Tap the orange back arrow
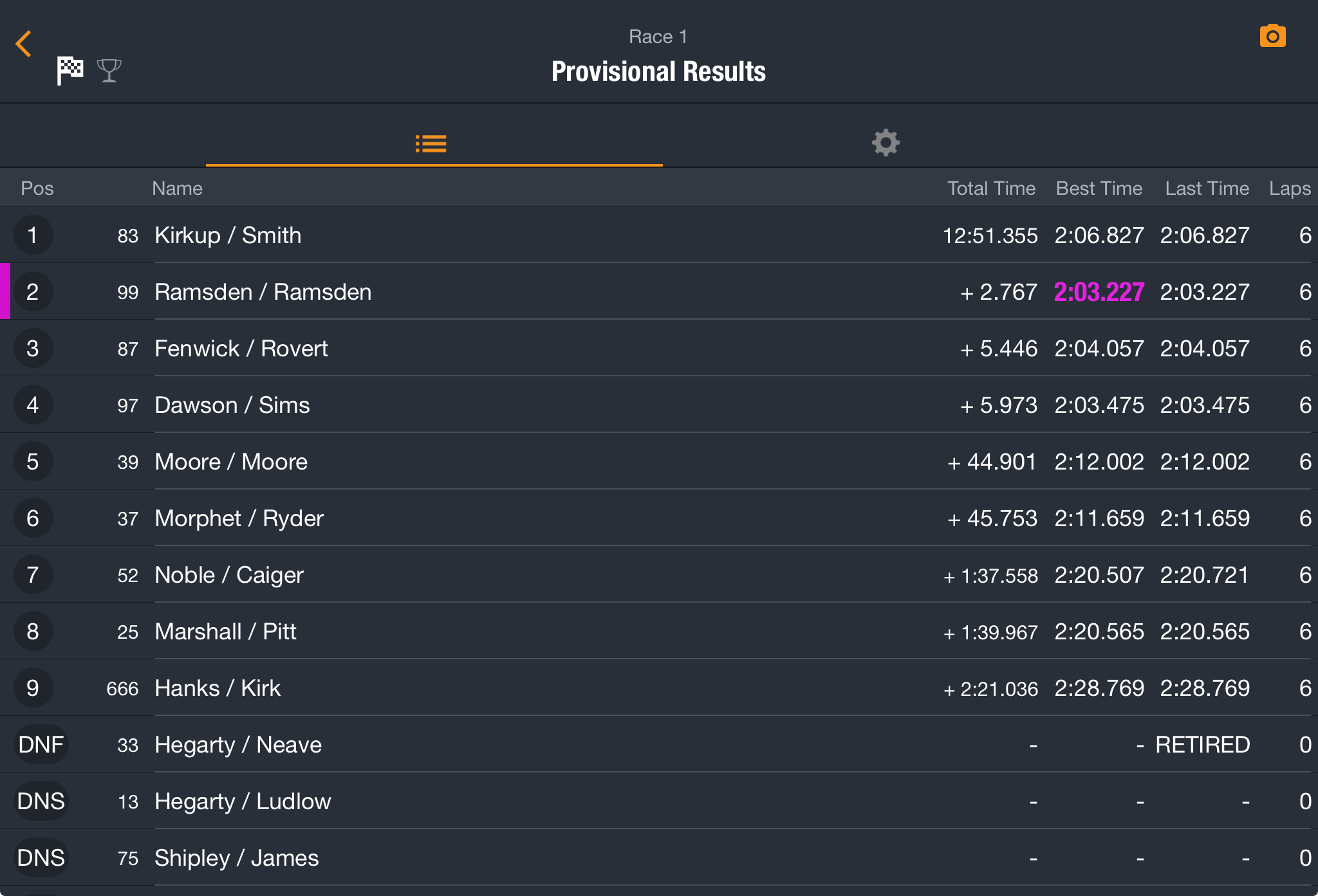The height and width of the screenshot is (896, 1318). pyautogui.click(x=24, y=44)
